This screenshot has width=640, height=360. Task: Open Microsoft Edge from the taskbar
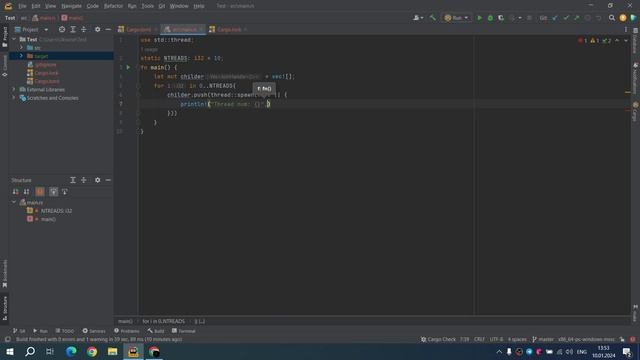click(x=71, y=351)
